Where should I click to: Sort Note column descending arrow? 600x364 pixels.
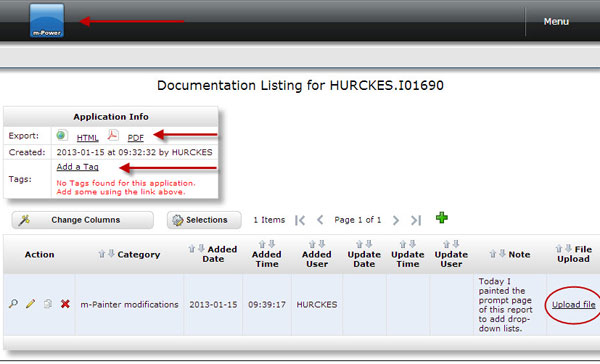(x=502, y=253)
